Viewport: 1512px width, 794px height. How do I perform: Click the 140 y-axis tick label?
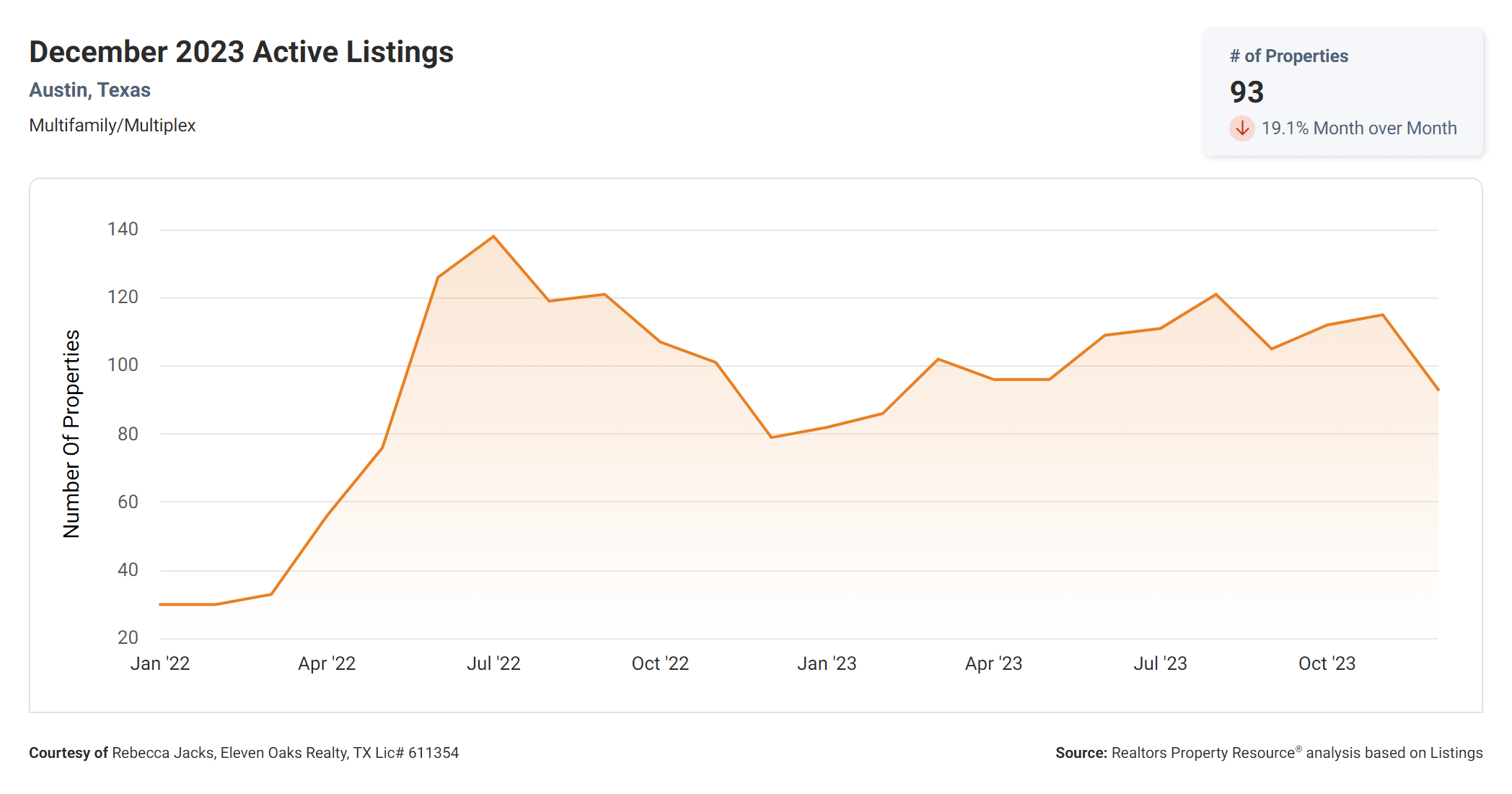(123, 230)
